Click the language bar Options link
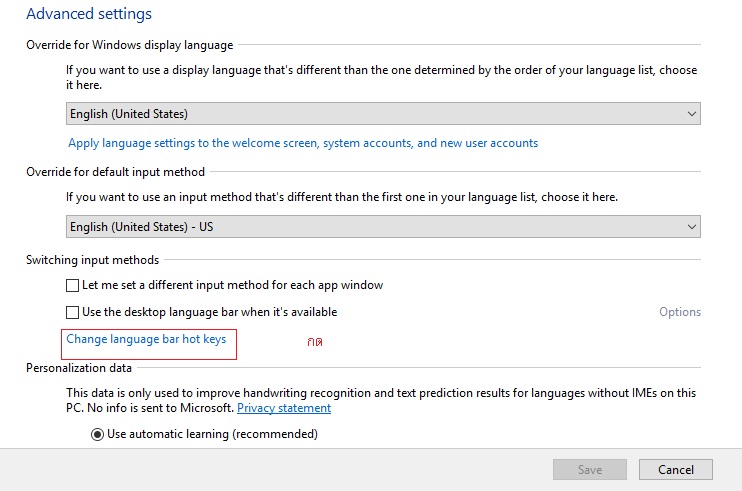Image resolution: width=742 pixels, height=491 pixels. tap(680, 312)
